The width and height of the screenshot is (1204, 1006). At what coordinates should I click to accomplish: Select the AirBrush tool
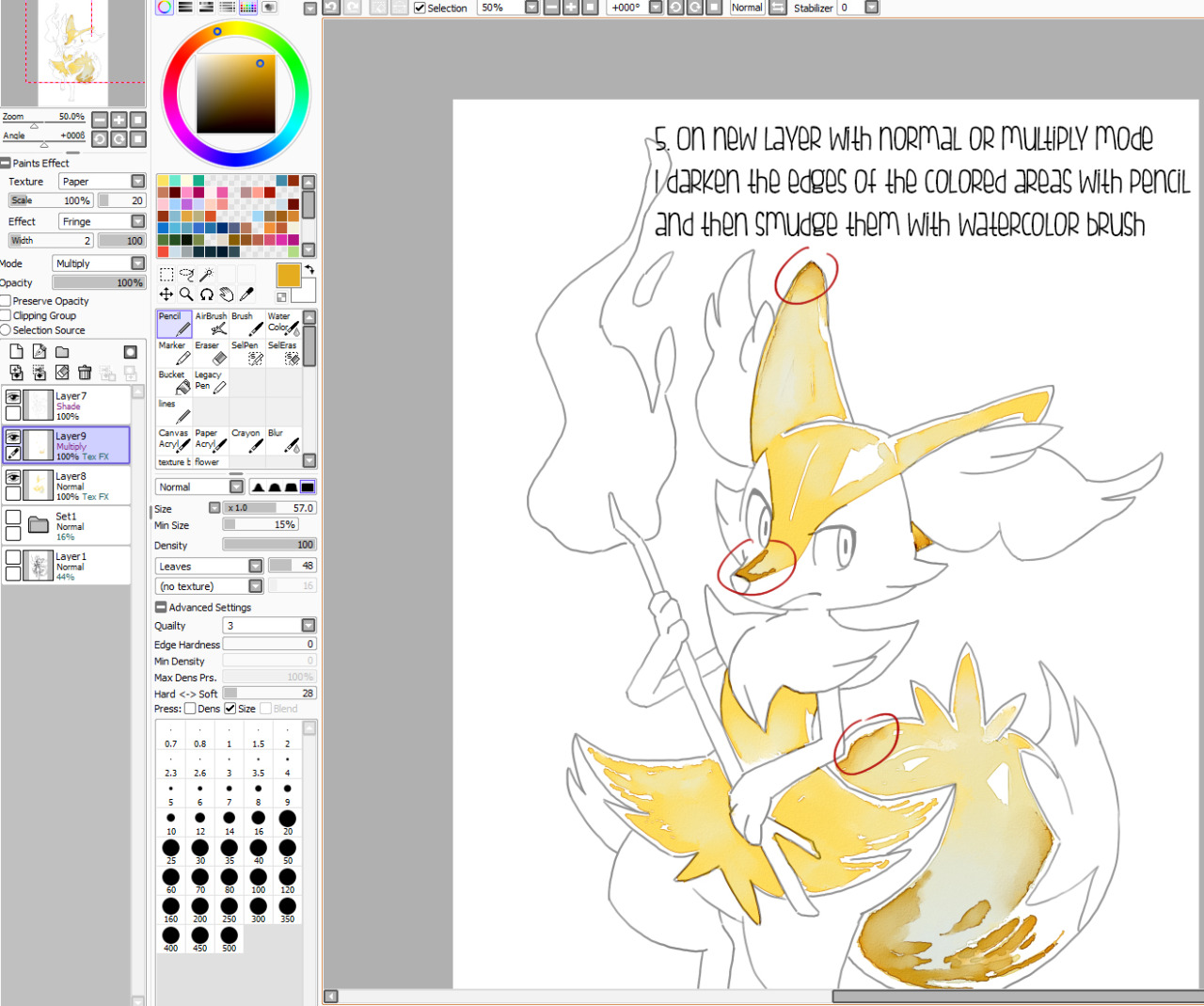tap(211, 324)
